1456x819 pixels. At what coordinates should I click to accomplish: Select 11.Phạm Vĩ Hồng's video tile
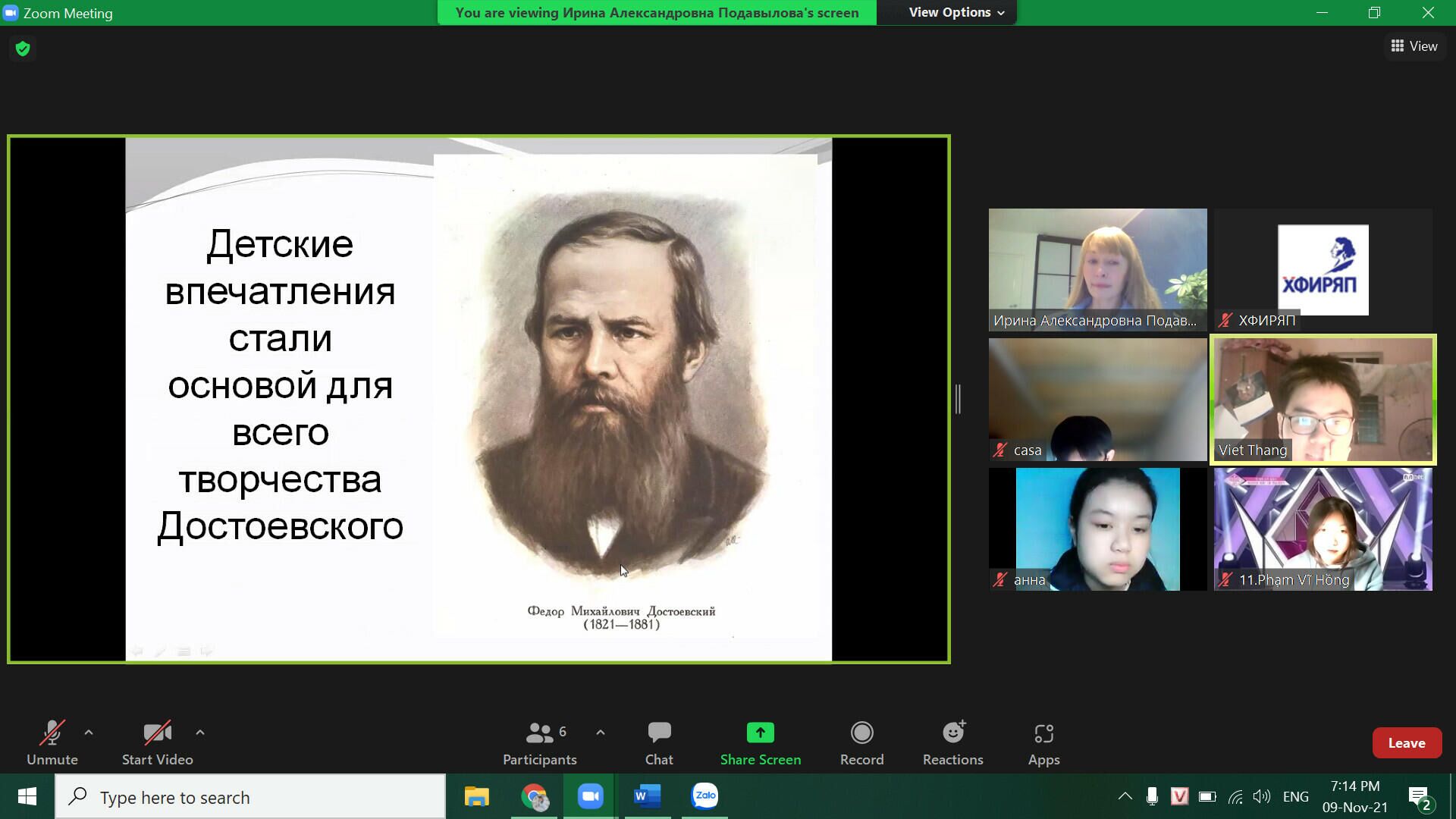(1323, 529)
